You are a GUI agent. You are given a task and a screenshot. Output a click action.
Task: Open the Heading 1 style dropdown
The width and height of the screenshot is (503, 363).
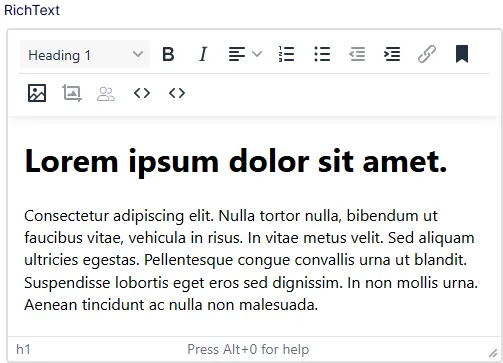(85, 55)
